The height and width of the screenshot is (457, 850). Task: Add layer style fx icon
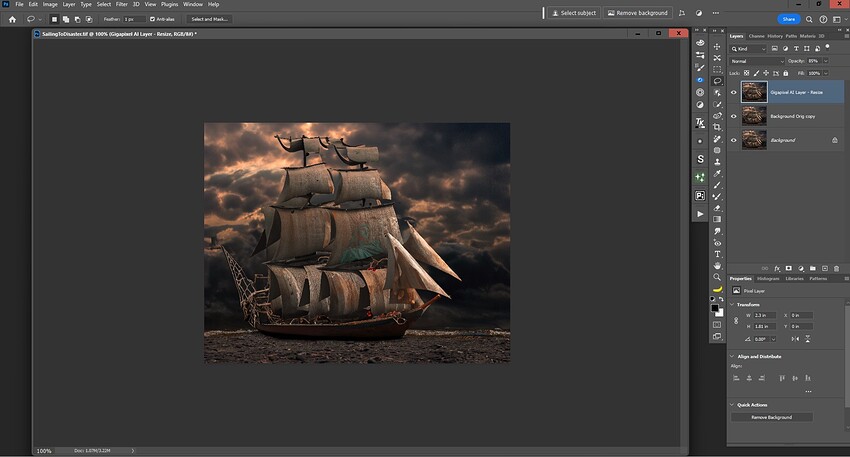(x=777, y=268)
